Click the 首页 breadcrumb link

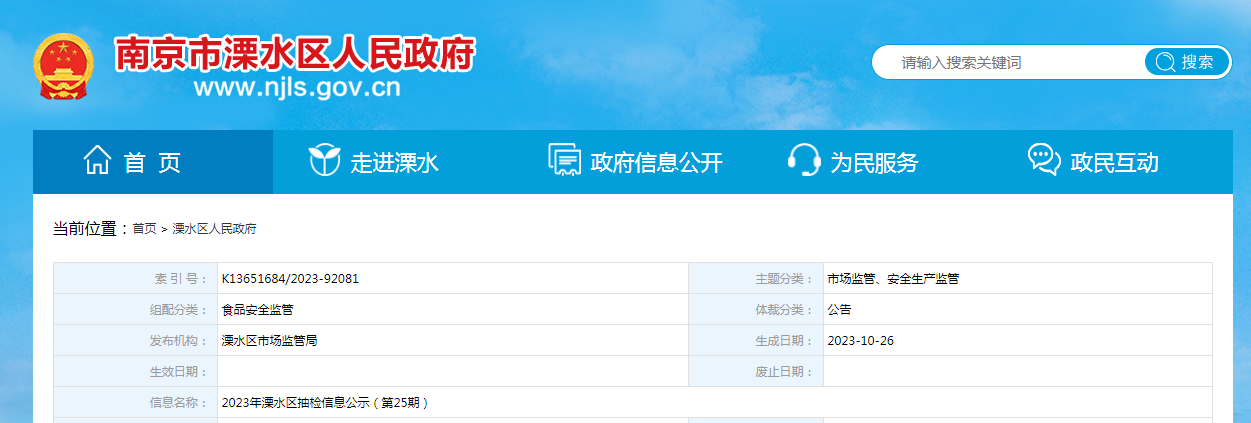pyautogui.click(x=144, y=229)
